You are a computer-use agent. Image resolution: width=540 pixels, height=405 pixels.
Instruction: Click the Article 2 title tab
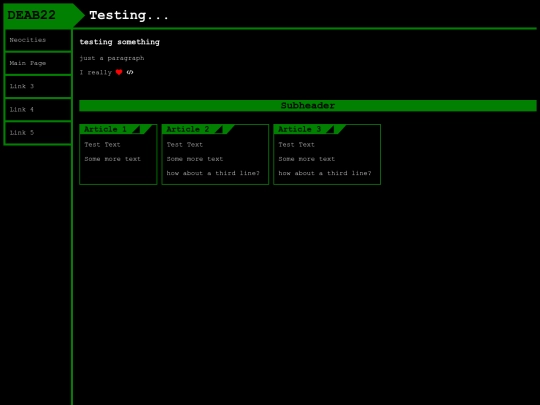(x=198, y=129)
